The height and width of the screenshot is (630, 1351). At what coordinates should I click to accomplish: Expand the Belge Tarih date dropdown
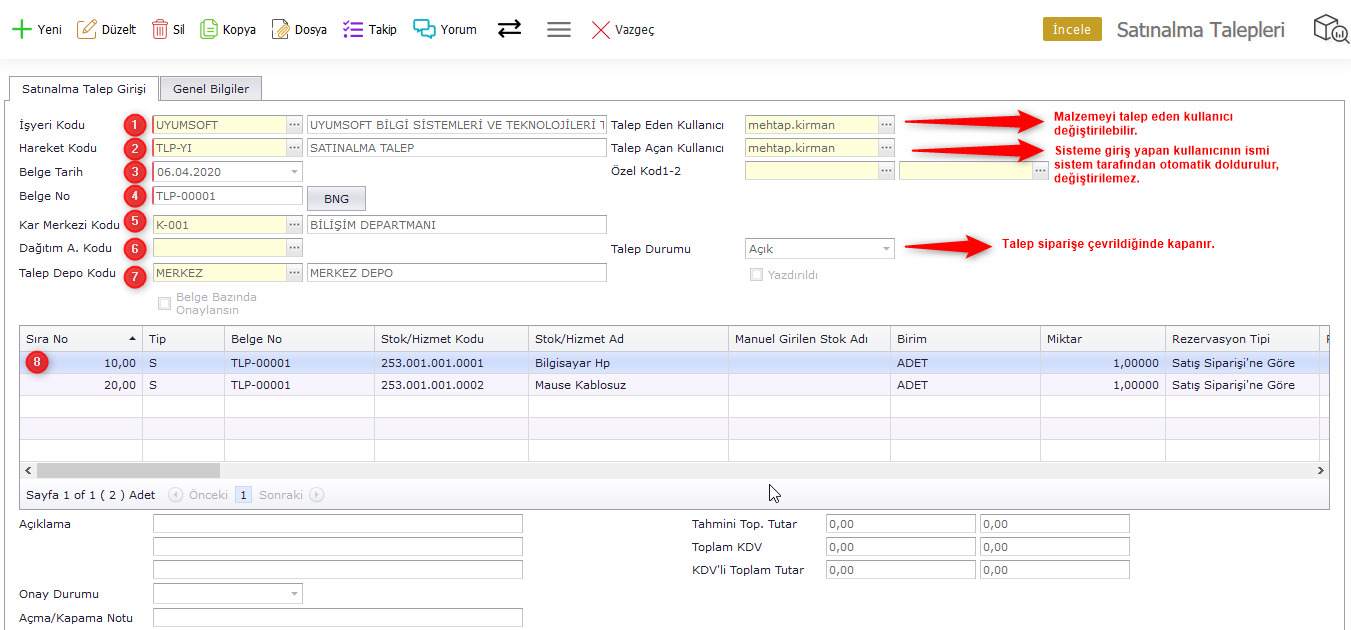(294, 172)
